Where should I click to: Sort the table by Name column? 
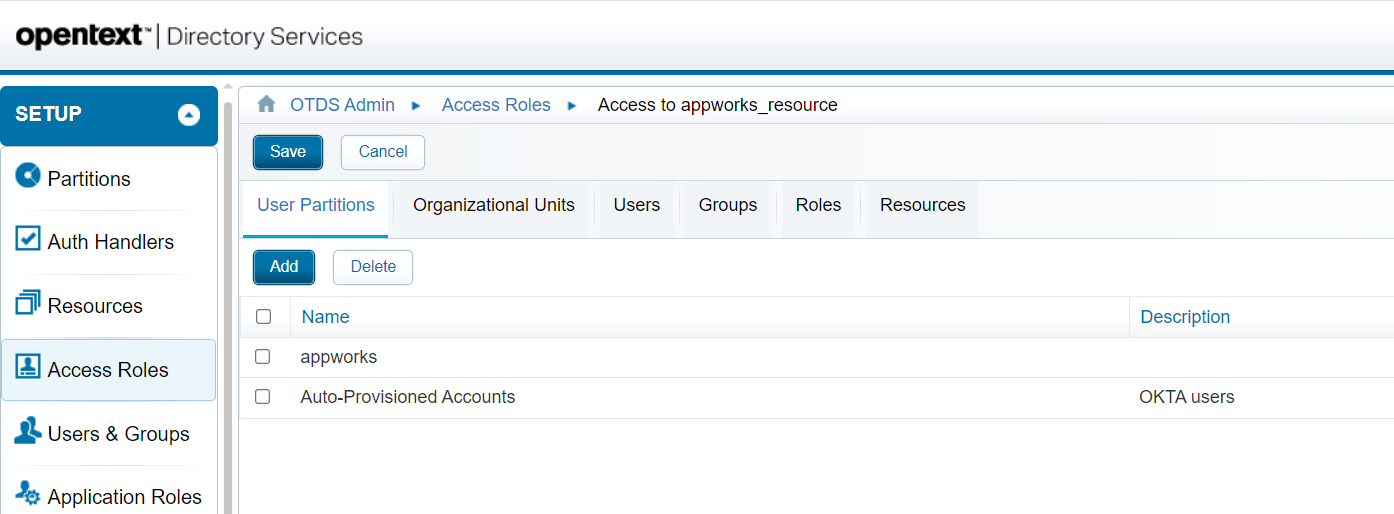tap(325, 317)
